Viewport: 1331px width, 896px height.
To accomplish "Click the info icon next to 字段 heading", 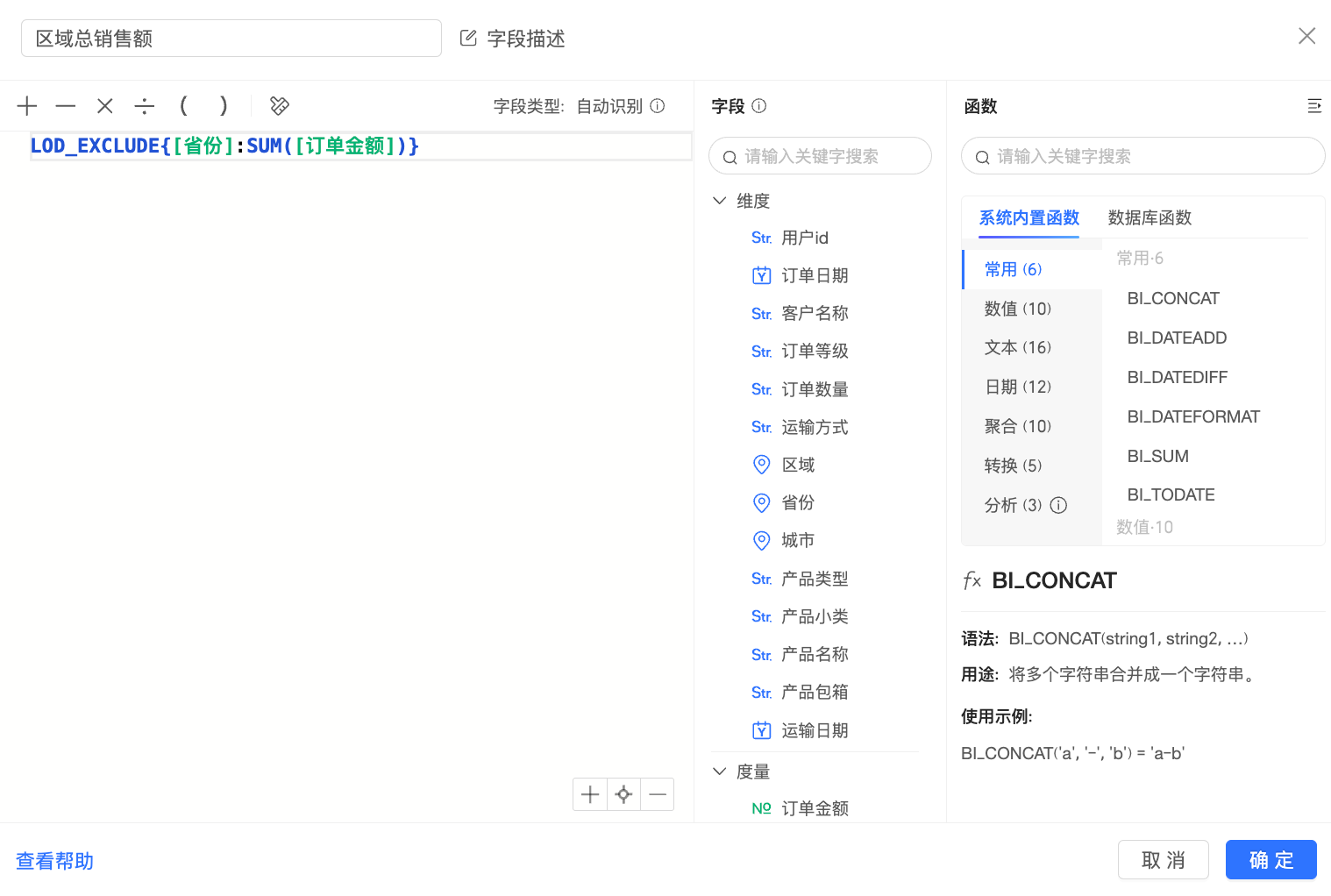I will [759, 106].
